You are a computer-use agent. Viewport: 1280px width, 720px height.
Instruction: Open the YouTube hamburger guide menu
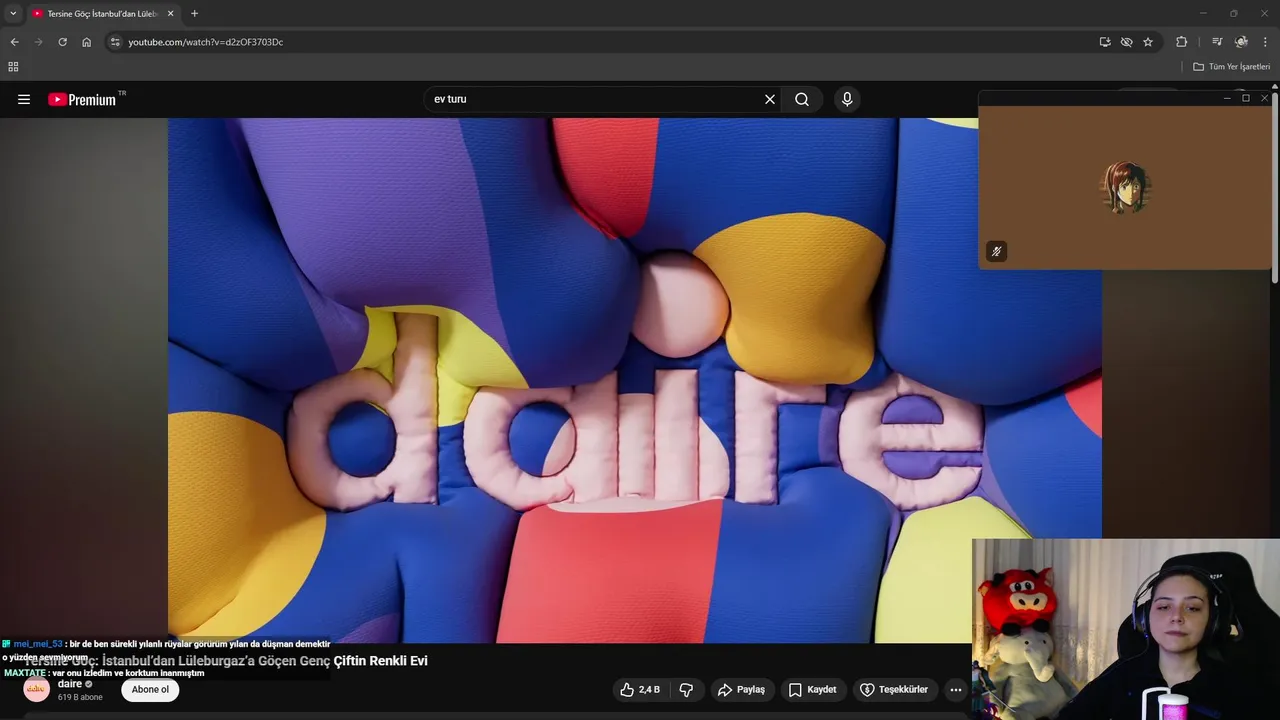coord(24,99)
